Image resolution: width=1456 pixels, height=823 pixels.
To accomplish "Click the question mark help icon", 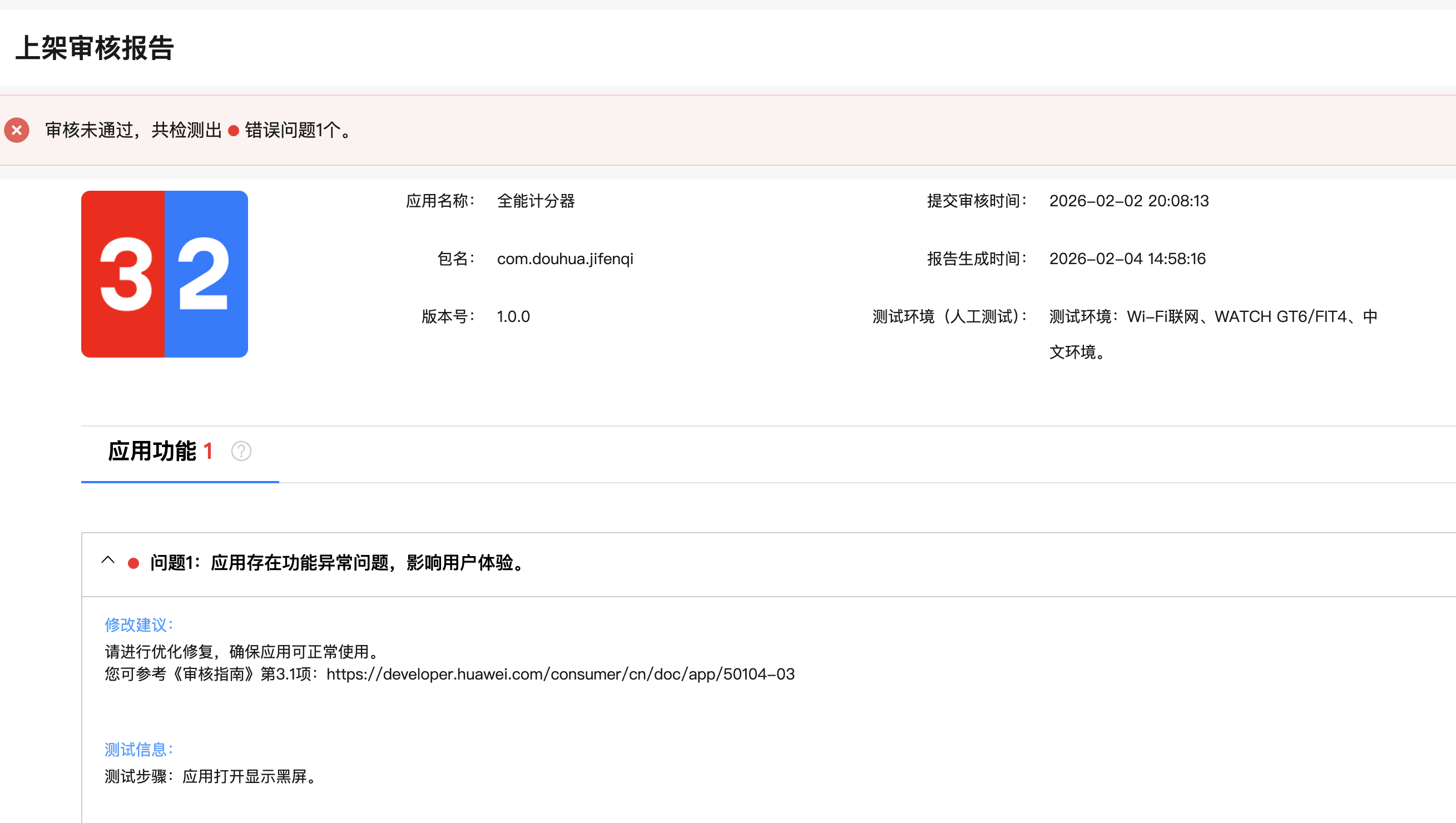I will [241, 451].
